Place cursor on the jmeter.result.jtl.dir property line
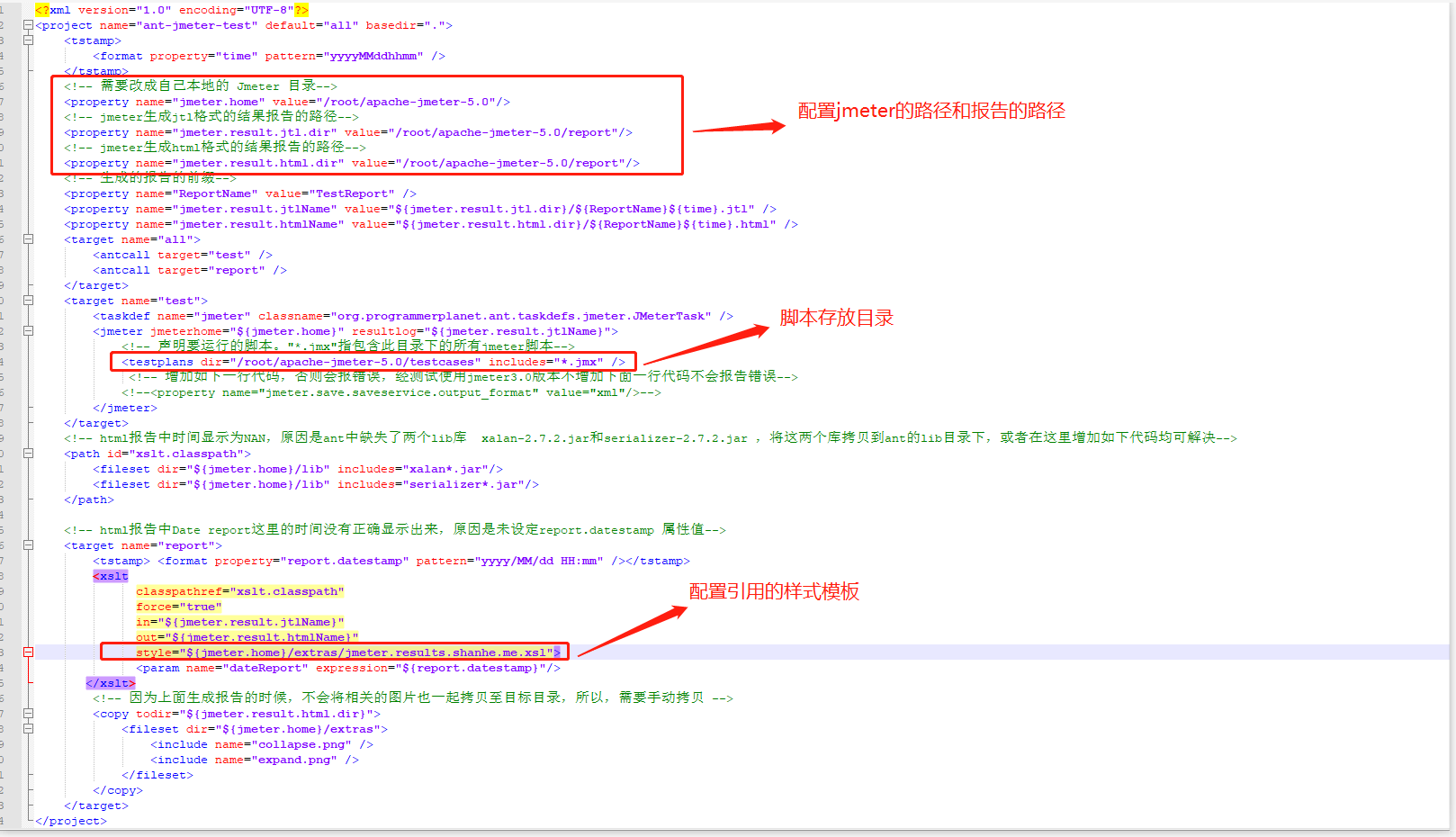1456x837 pixels. pos(348,132)
